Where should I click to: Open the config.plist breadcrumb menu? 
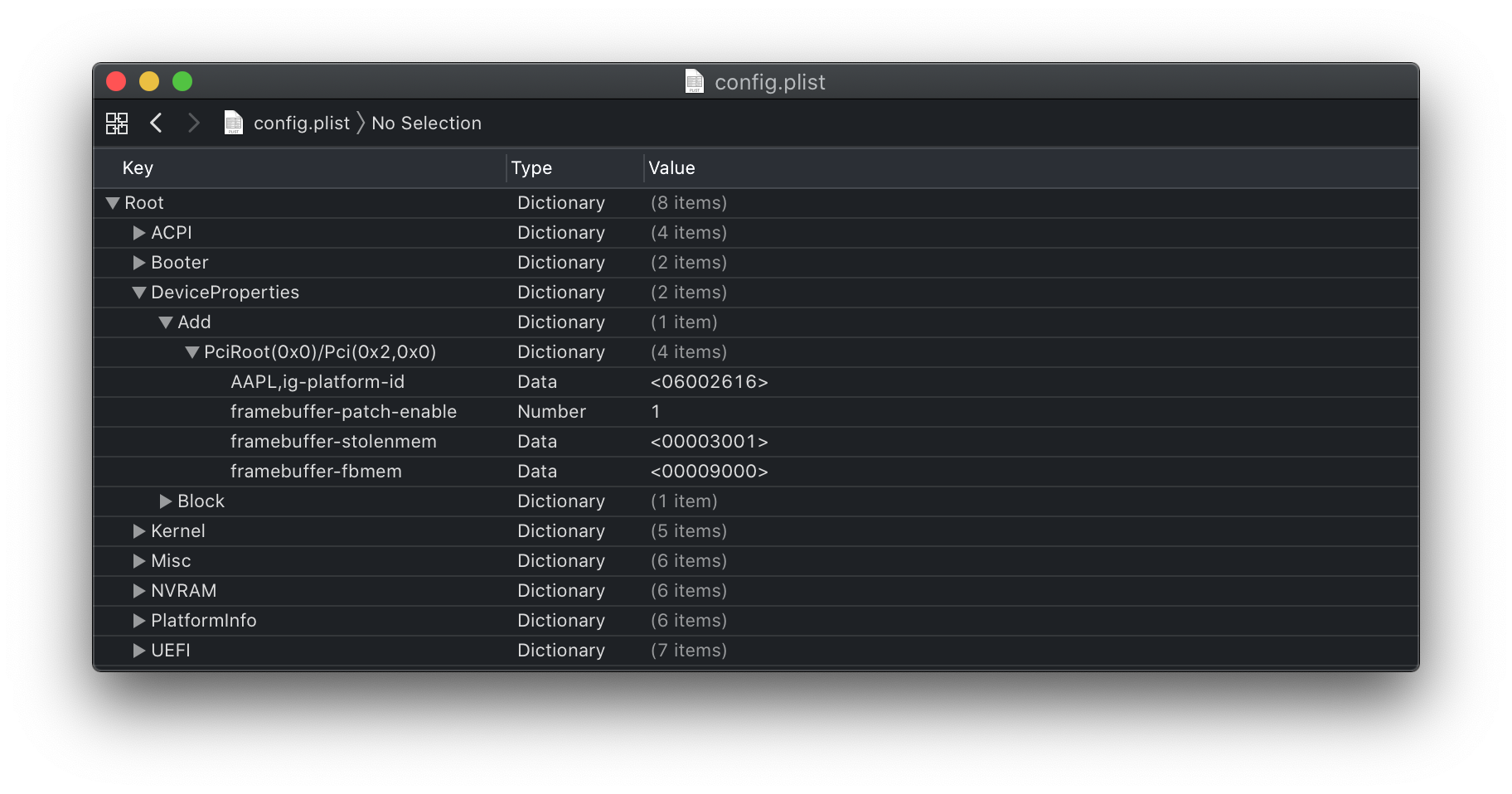(x=301, y=123)
